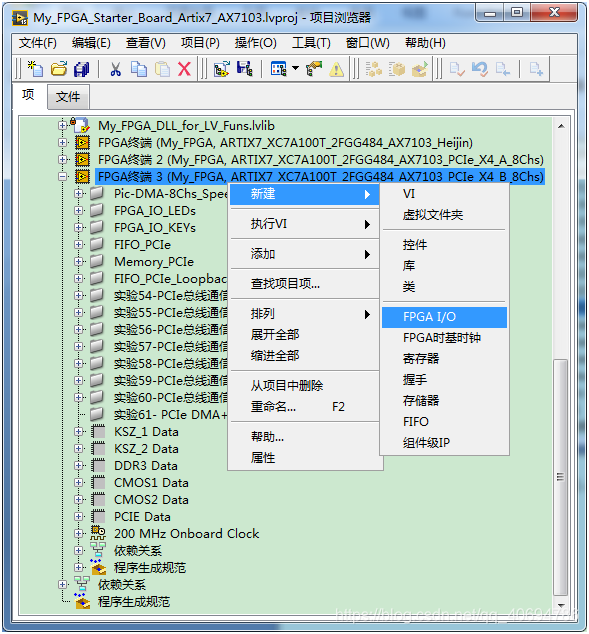The width and height of the screenshot is (589, 634).
Task: Click the open box with green arrow icon
Action: point(420,69)
